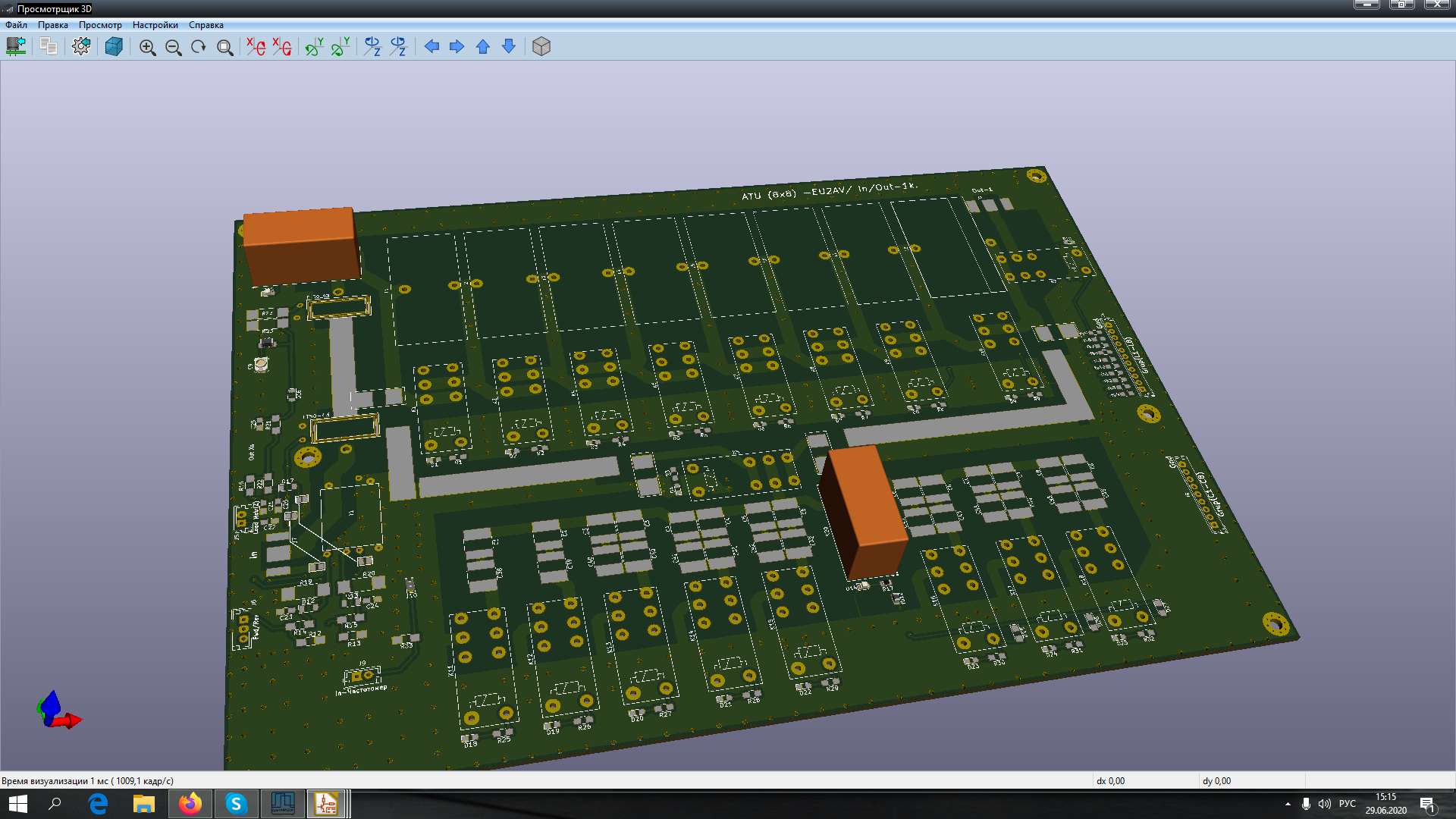The image size is (1456, 819).
Task: Toggle orthographic projection cube icon
Action: (541, 47)
